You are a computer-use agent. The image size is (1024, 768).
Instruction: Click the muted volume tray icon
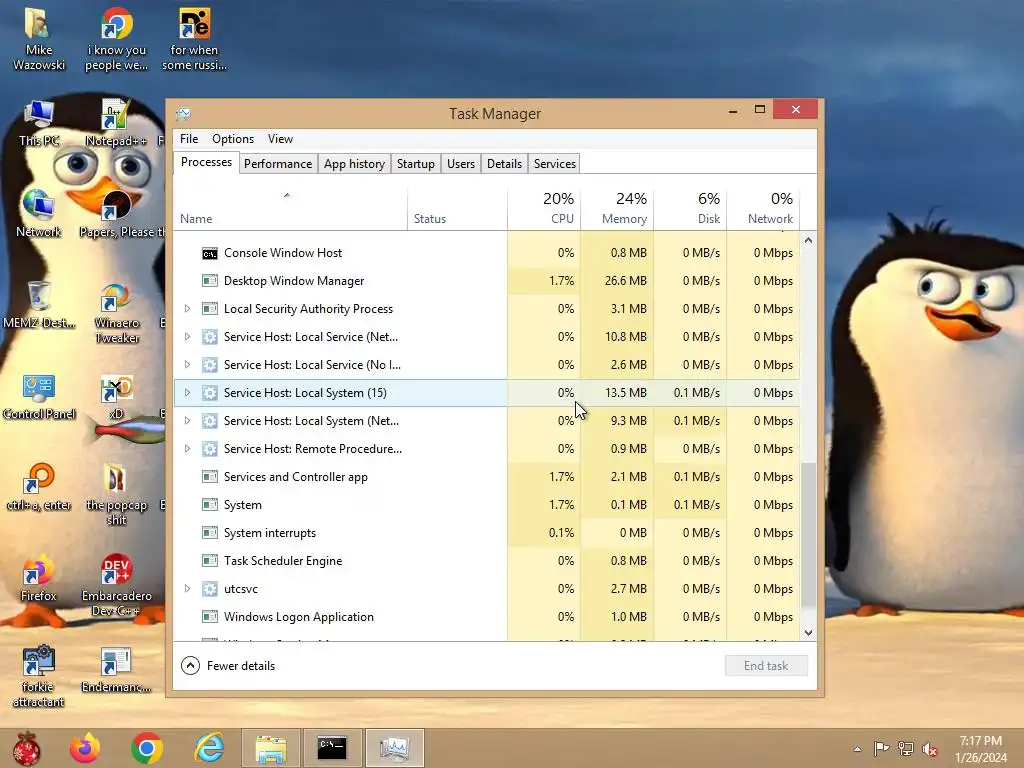tap(929, 749)
